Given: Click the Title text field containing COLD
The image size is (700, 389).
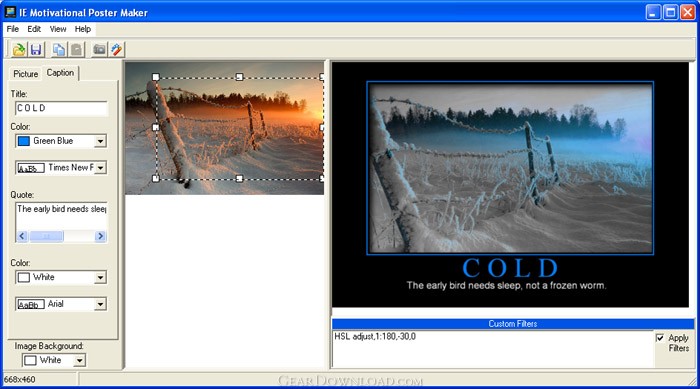Looking at the screenshot, I should pos(61,108).
